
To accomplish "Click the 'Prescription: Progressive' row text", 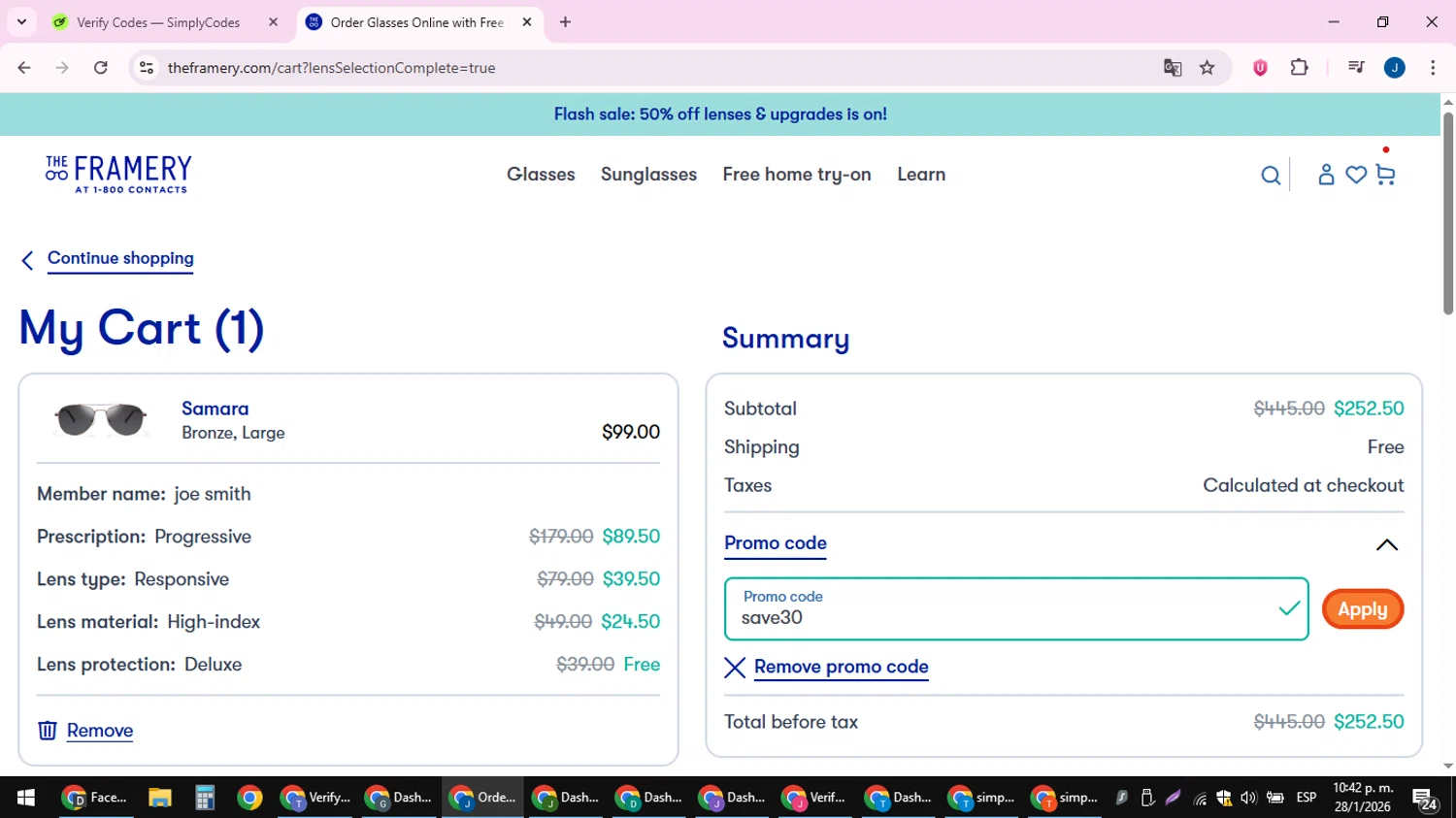I will 144,537.
